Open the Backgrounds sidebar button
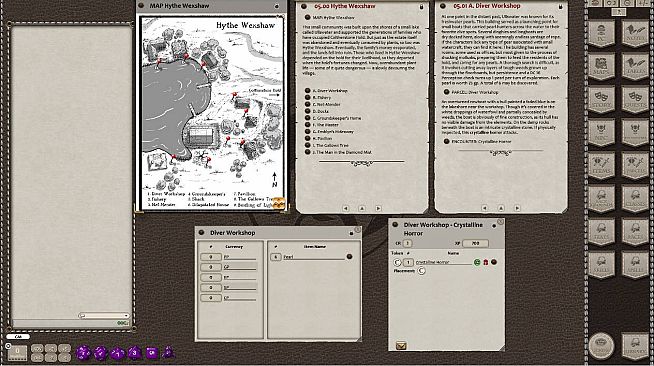654x366 pixels. pyautogui.click(x=601, y=199)
